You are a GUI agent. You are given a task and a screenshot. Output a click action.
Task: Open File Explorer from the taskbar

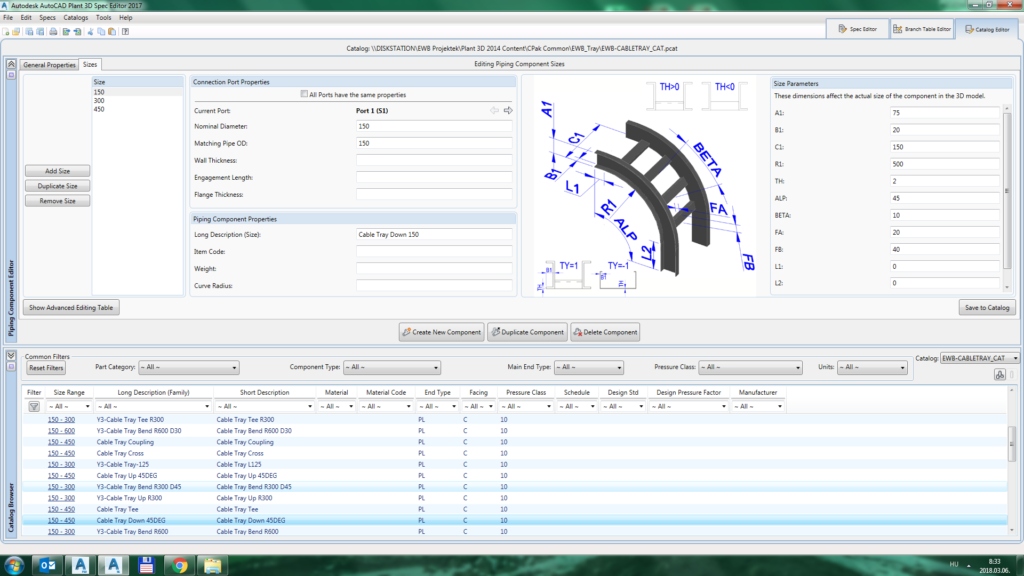tap(212, 565)
